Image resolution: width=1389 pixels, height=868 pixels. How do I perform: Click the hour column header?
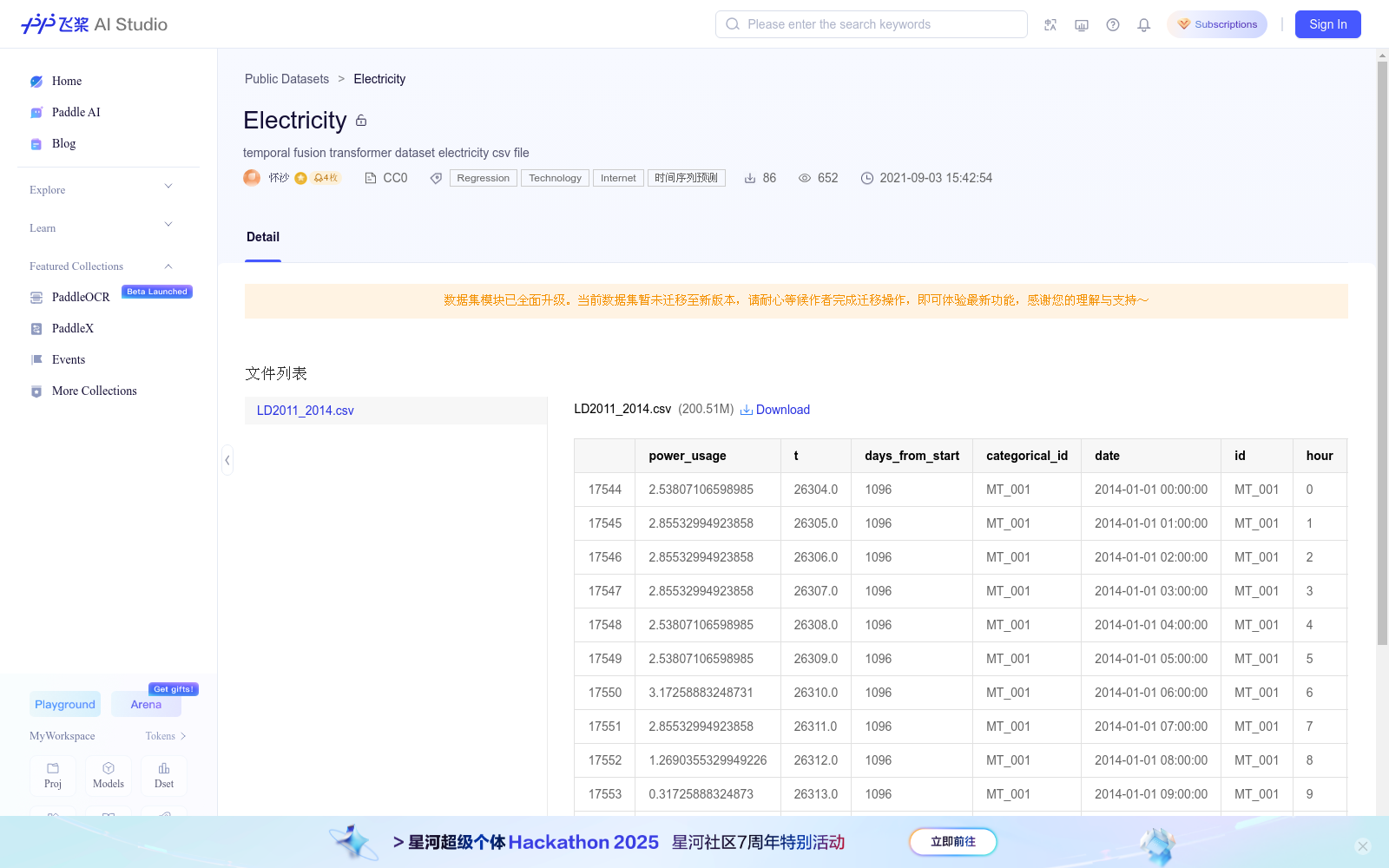pyautogui.click(x=1320, y=456)
